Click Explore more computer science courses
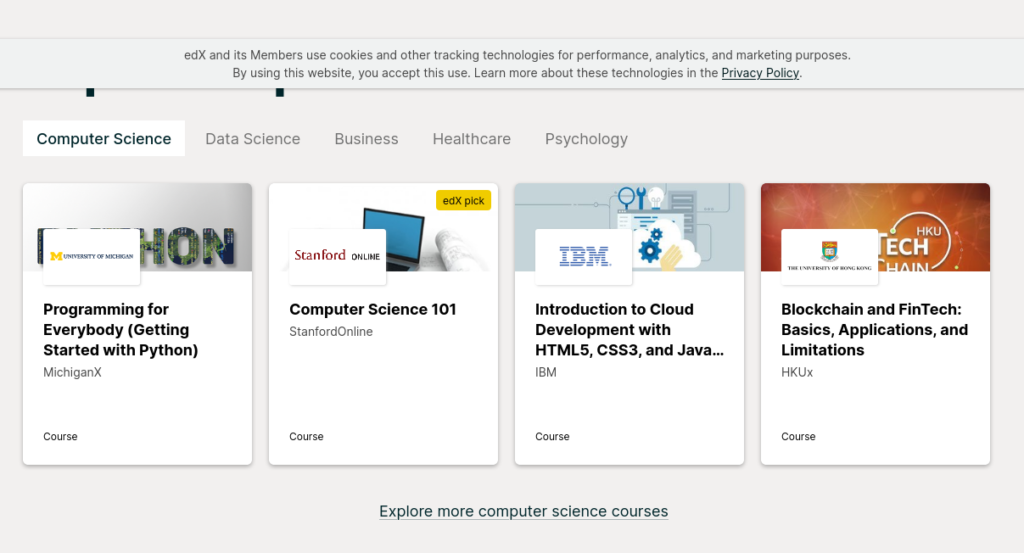 (x=524, y=511)
